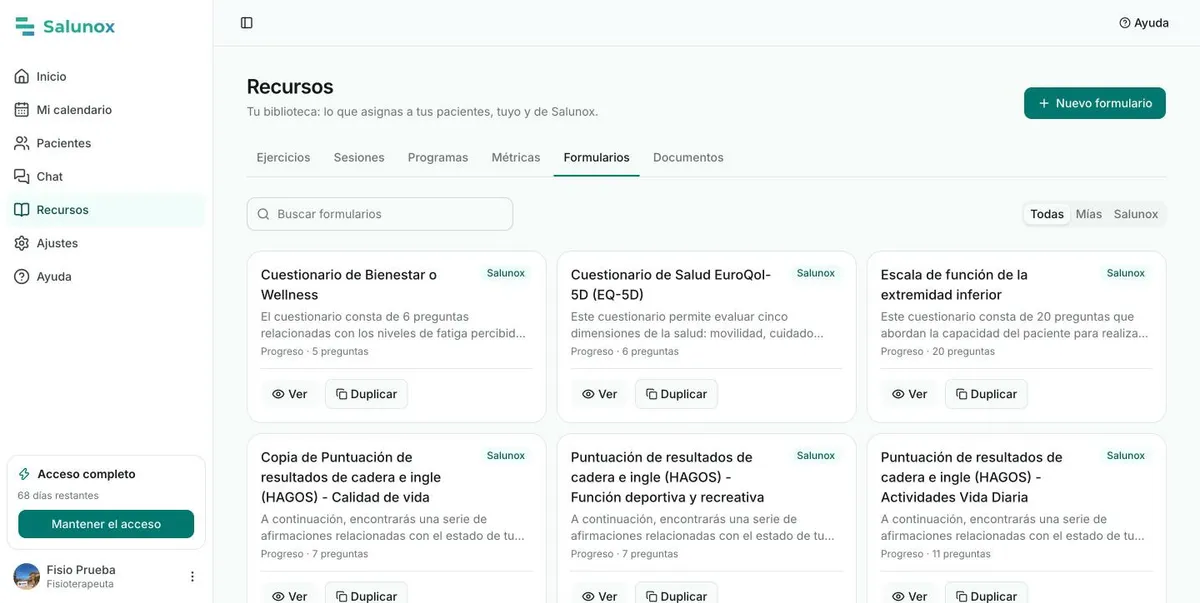
Task: Click the 'Progreso · 5 preguntas' text
Action: click(314, 352)
